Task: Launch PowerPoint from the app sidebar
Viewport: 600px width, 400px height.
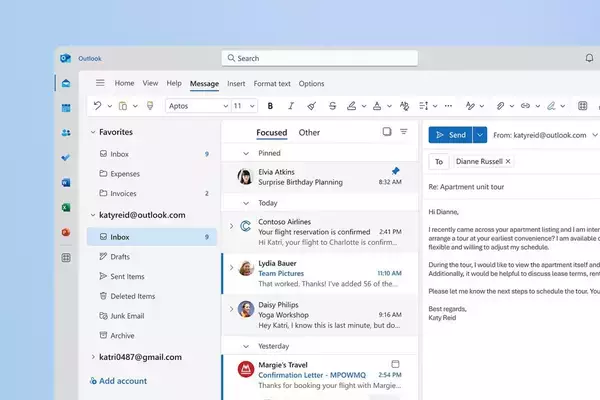Action: [66, 232]
